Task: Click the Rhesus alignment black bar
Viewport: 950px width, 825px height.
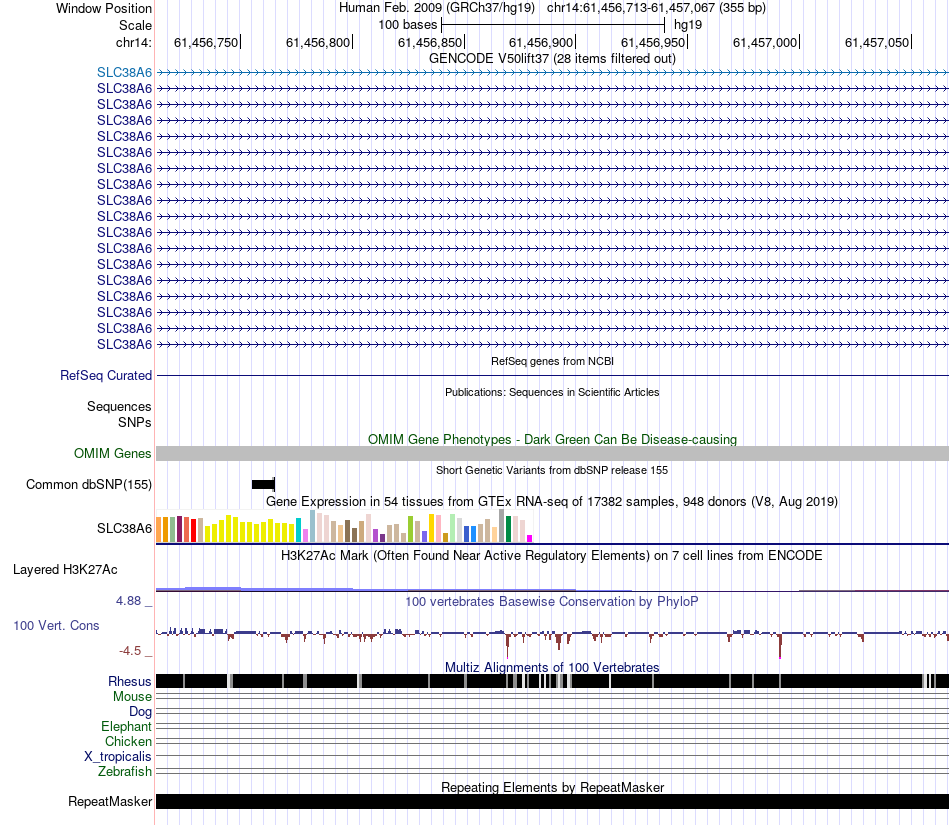Action: click(552, 681)
